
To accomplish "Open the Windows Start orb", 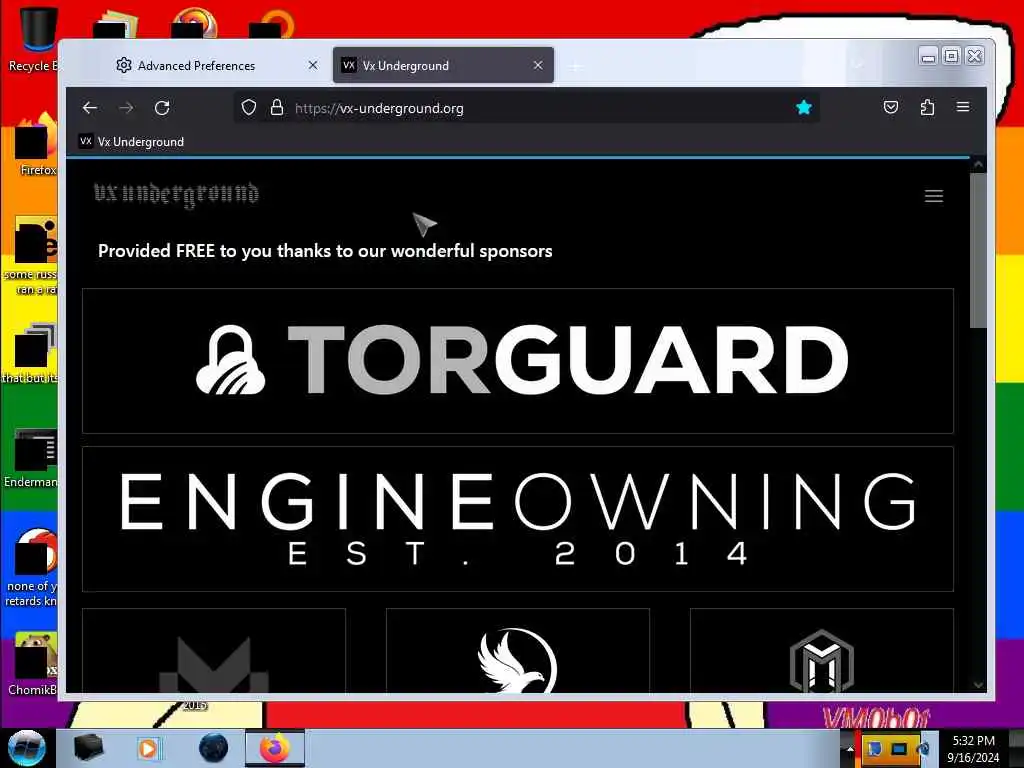I will 26,748.
